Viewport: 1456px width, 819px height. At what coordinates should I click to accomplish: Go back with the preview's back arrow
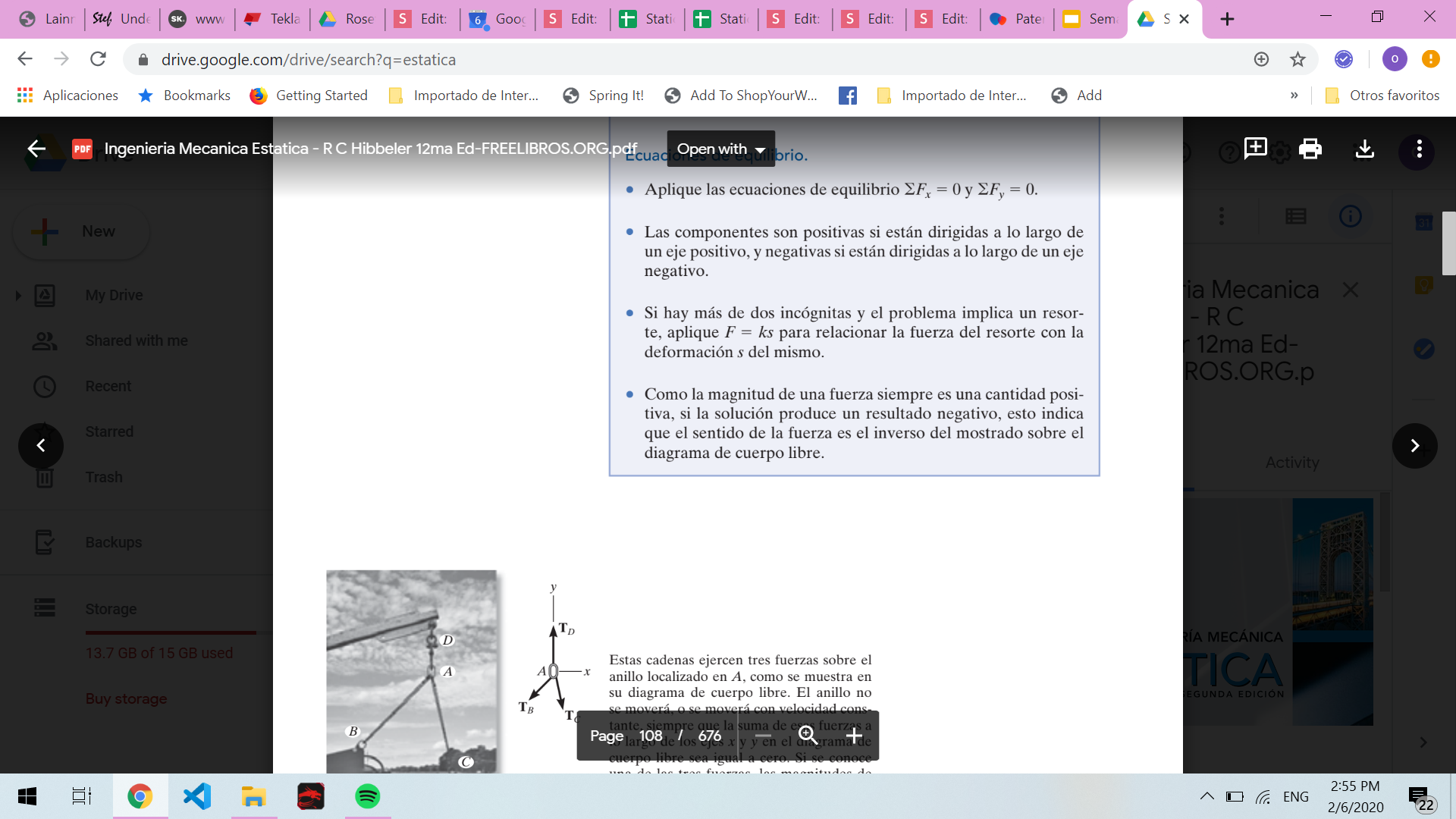(x=36, y=149)
